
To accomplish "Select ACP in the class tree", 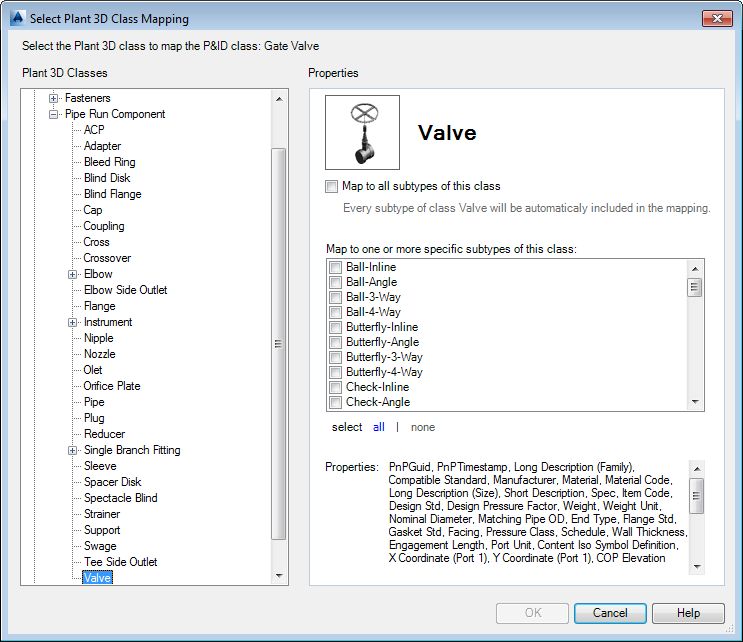I will click(x=94, y=130).
